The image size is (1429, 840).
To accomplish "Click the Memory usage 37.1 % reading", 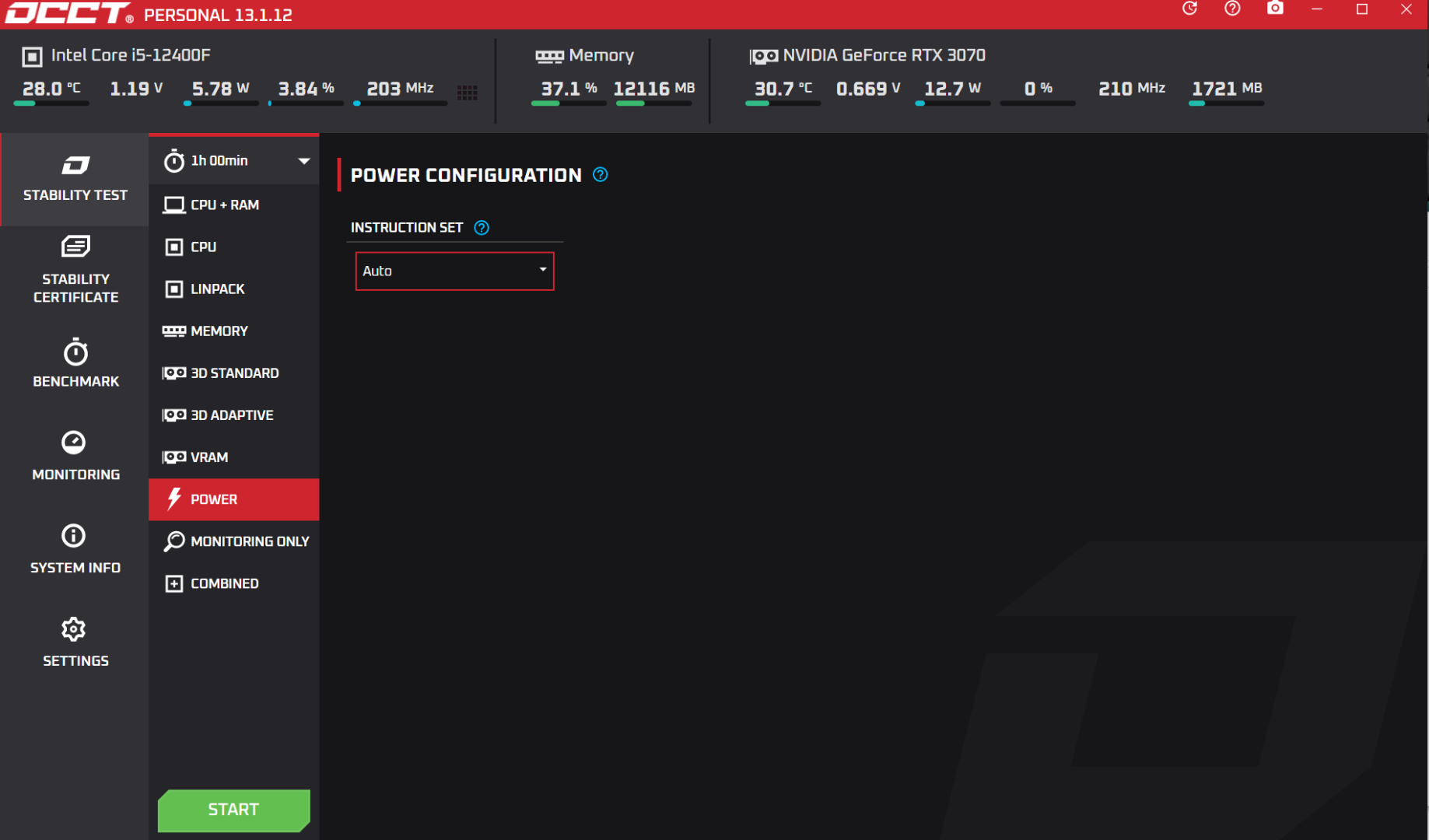I will 569,89.
